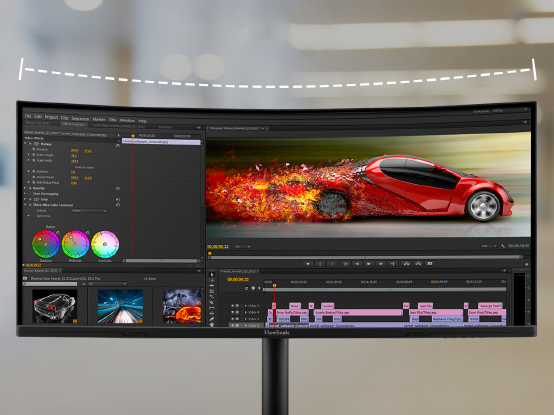Click the Shadows color wheel
This screenshot has width=554, height=415.
coord(46,244)
